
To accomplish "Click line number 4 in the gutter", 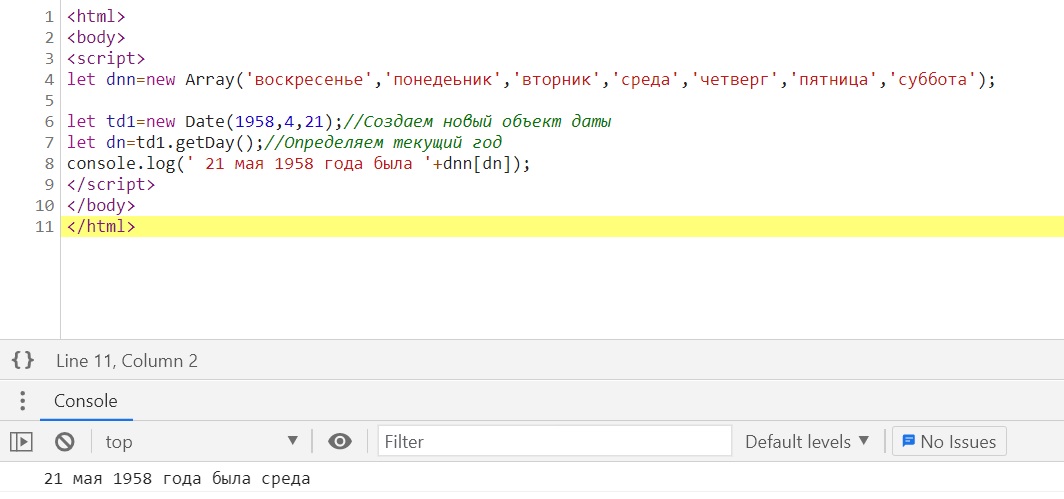I will (x=48, y=80).
